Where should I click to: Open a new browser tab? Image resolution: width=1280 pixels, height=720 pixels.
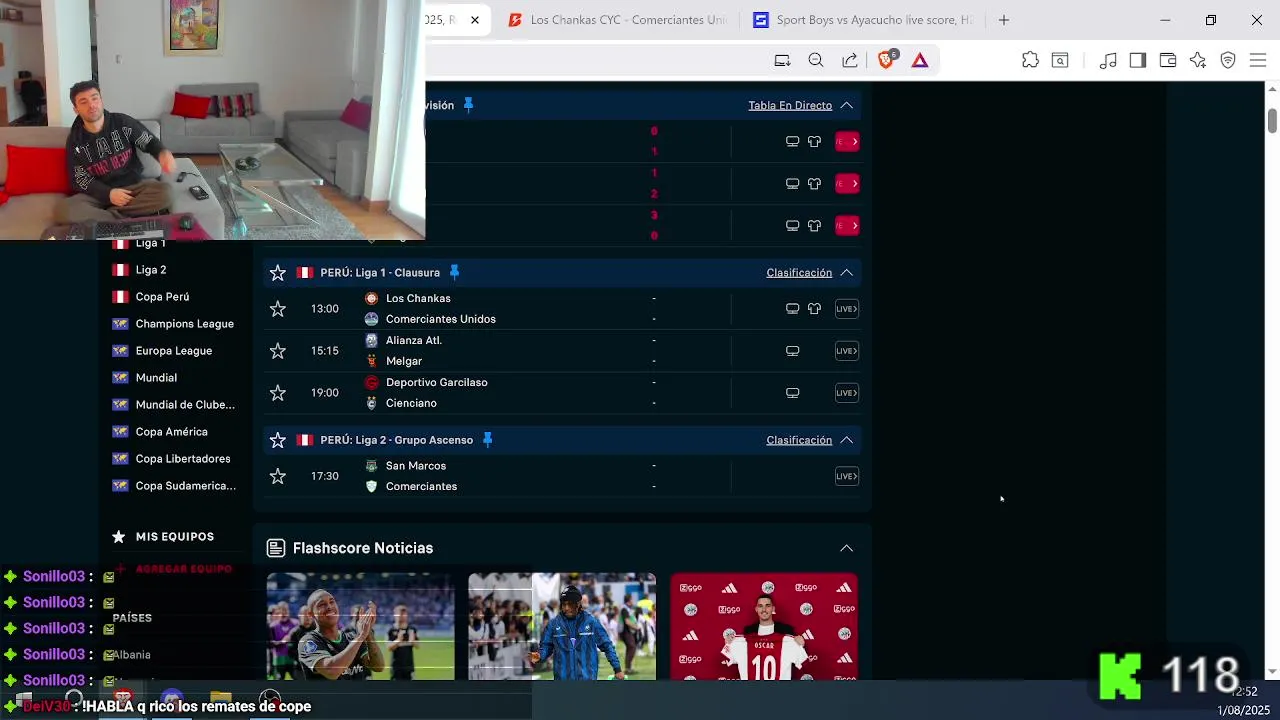click(x=1004, y=20)
